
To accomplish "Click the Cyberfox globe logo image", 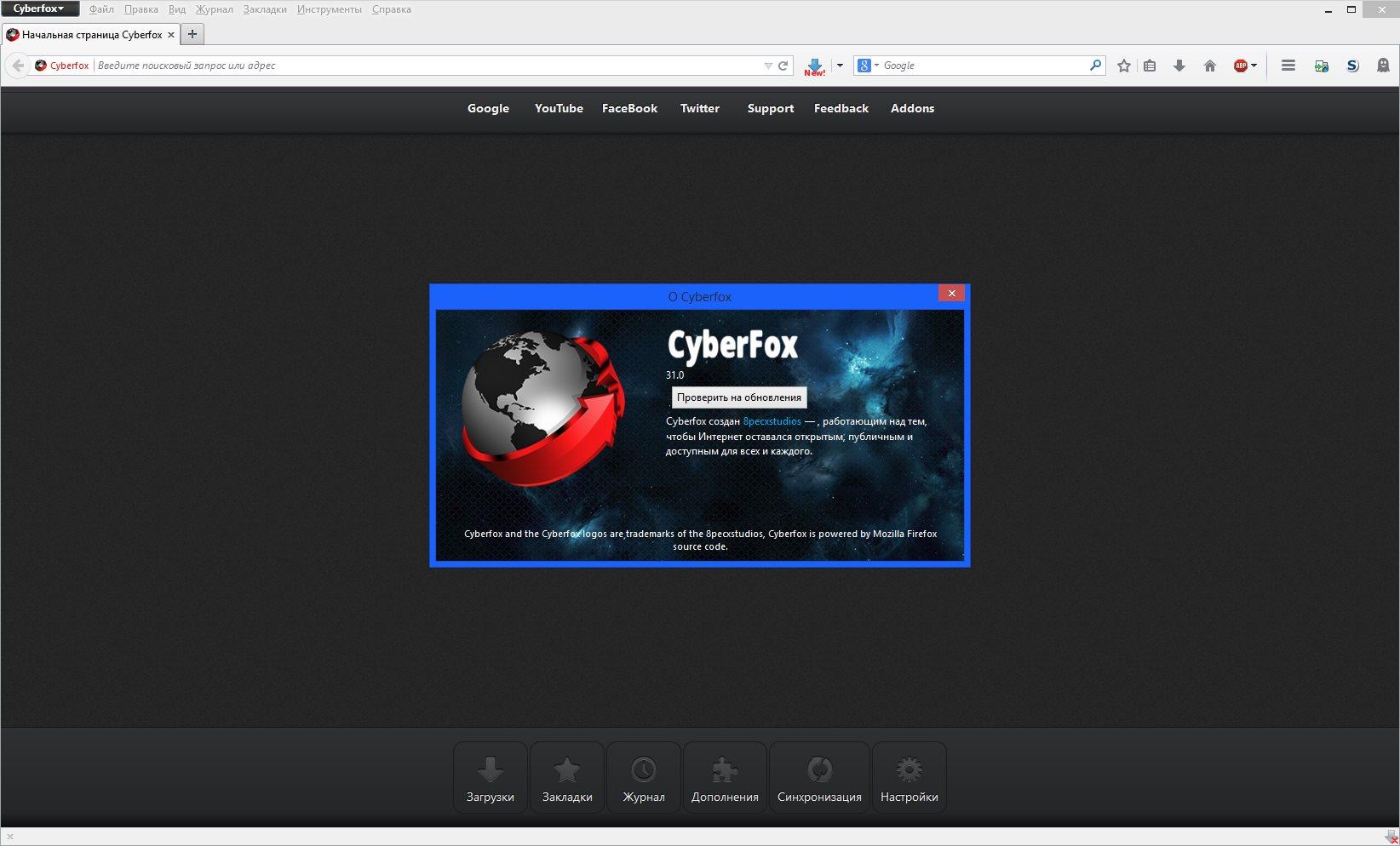I will [x=542, y=408].
